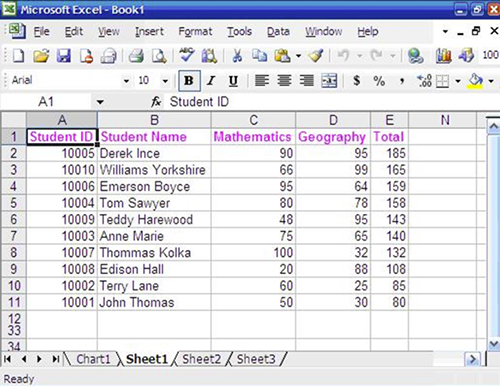Apply Currency Style dollar icon
The image size is (500, 386).
[357, 81]
